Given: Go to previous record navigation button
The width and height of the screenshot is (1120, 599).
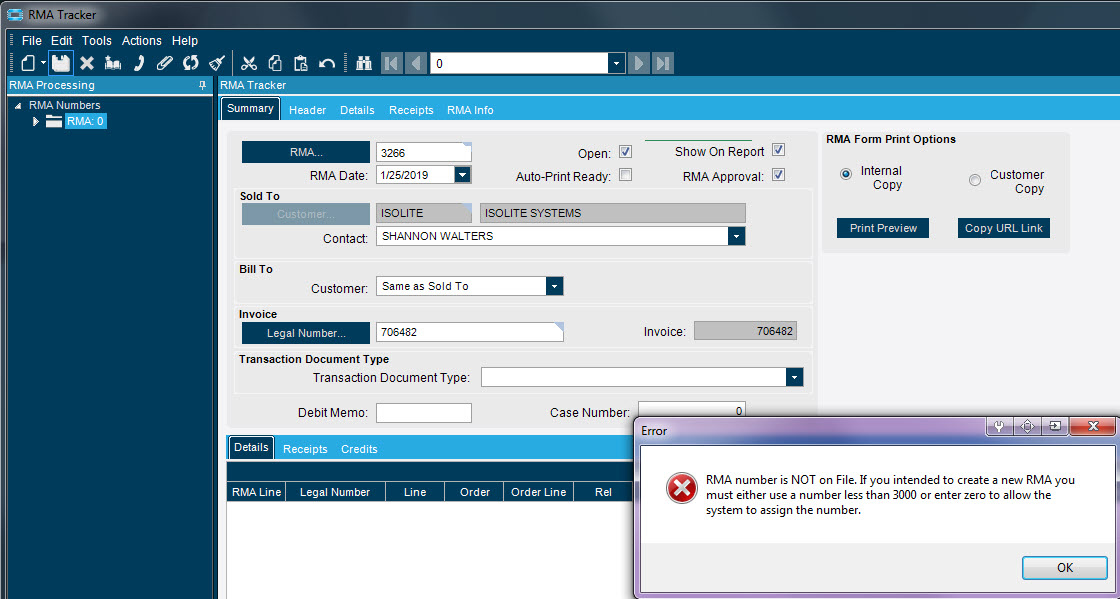Looking at the screenshot, I should pyautogui.click(x=416, y=63).
